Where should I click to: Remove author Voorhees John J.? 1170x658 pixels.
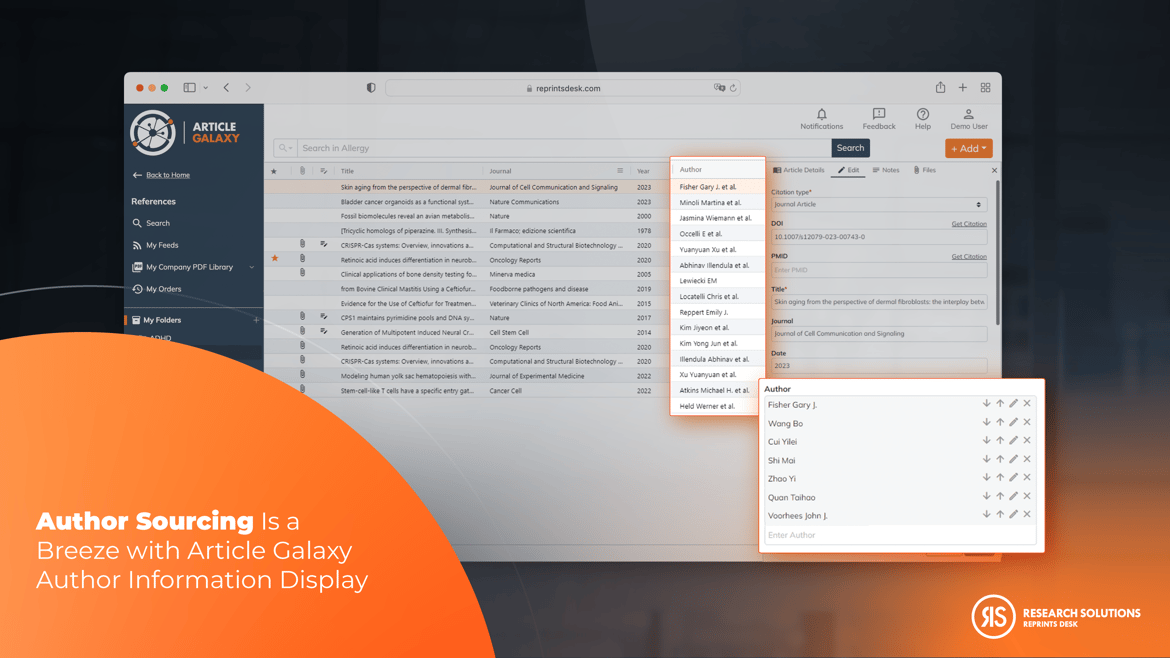[1027, 515]
